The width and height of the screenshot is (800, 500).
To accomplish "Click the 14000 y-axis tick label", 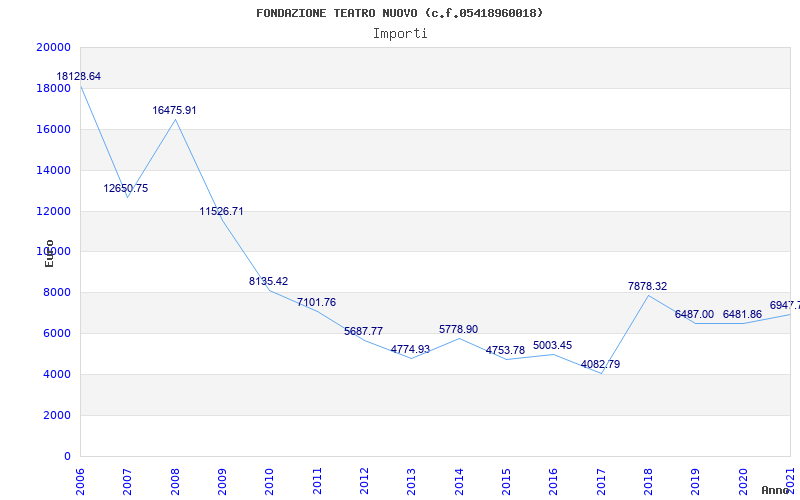I will (x=53, y=170).
